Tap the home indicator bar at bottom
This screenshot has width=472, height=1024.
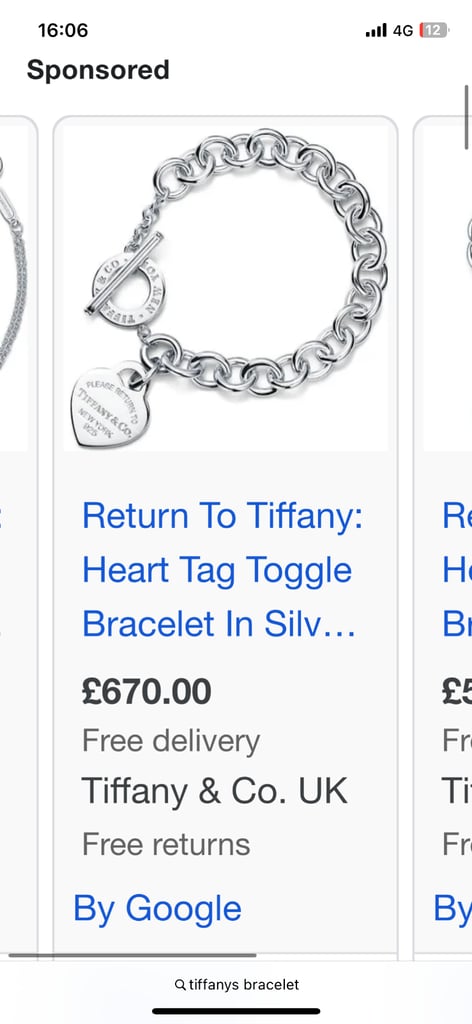click(236, 1012)
